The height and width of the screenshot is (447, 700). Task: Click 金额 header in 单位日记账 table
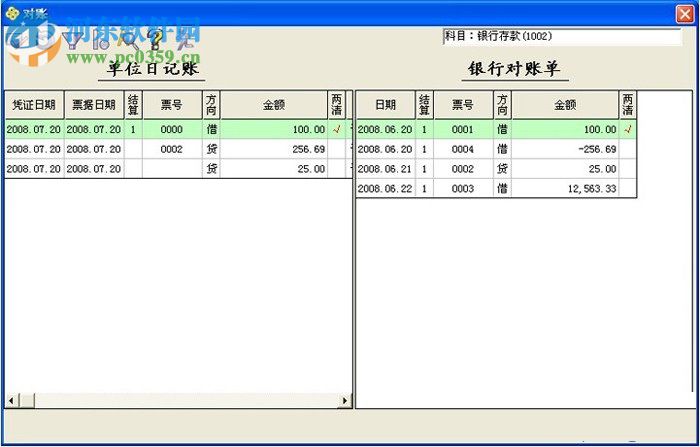[x=274, y=105]
